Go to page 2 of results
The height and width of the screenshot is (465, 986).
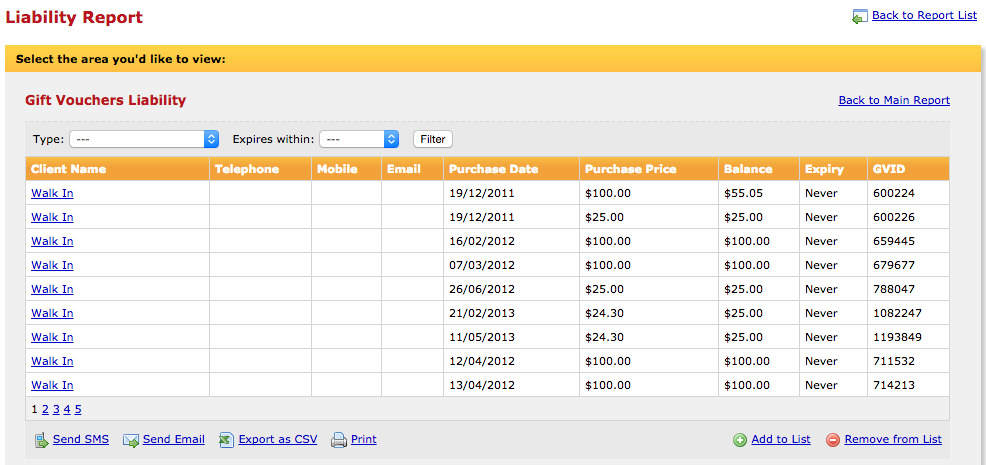tap(45, 410)
